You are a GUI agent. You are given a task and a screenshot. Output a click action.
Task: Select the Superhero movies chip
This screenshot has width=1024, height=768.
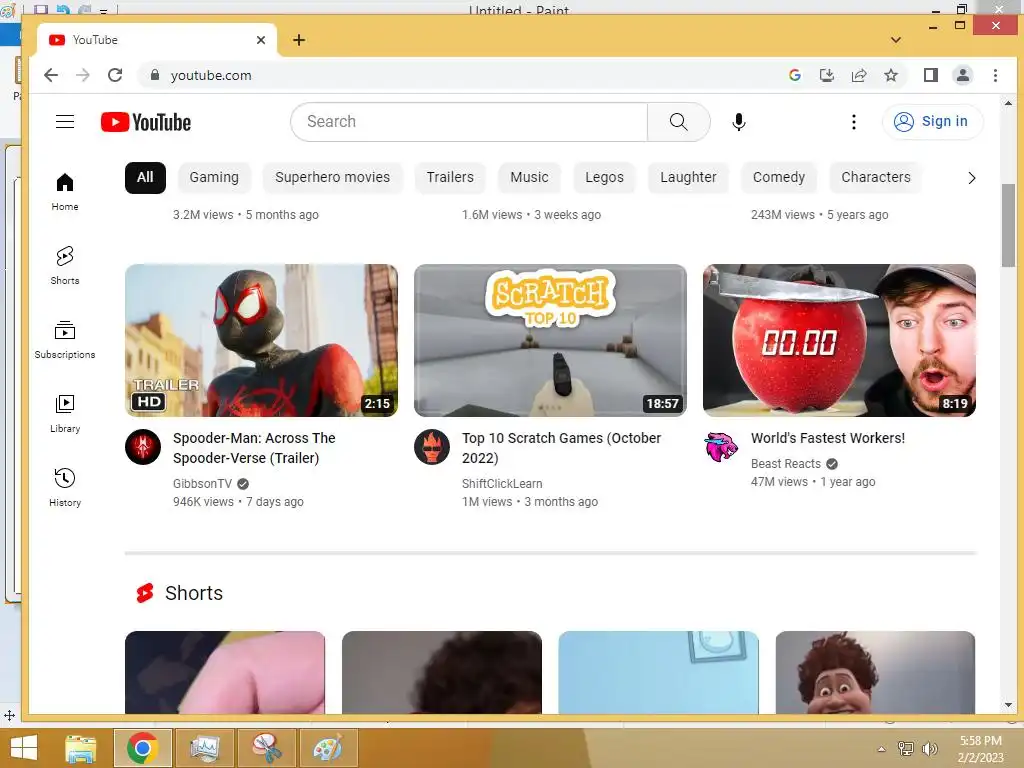point(332,178)
